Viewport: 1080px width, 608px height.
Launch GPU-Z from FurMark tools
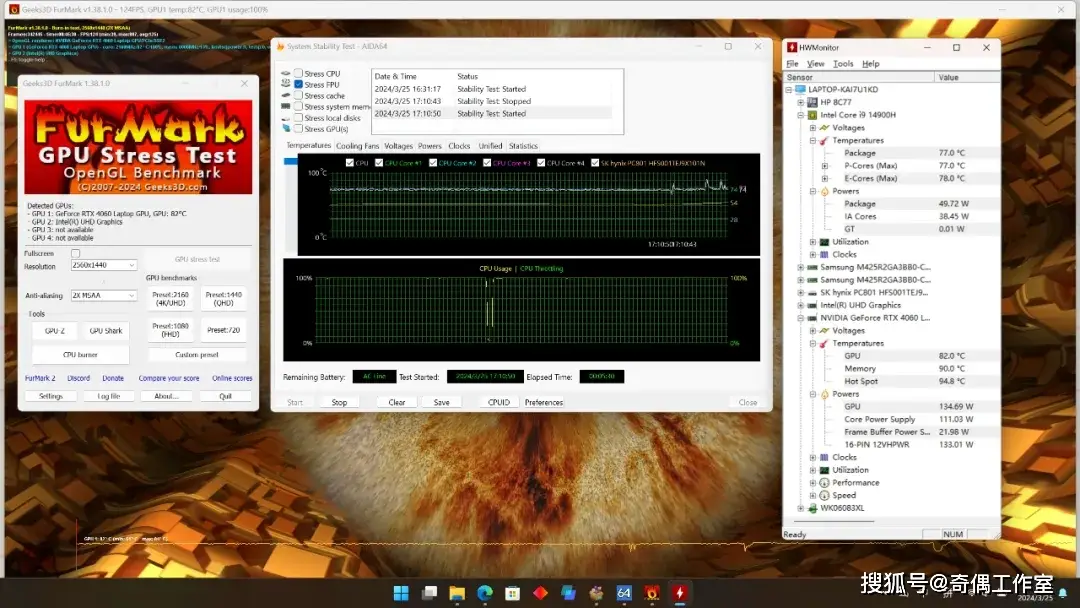[54, 331]
